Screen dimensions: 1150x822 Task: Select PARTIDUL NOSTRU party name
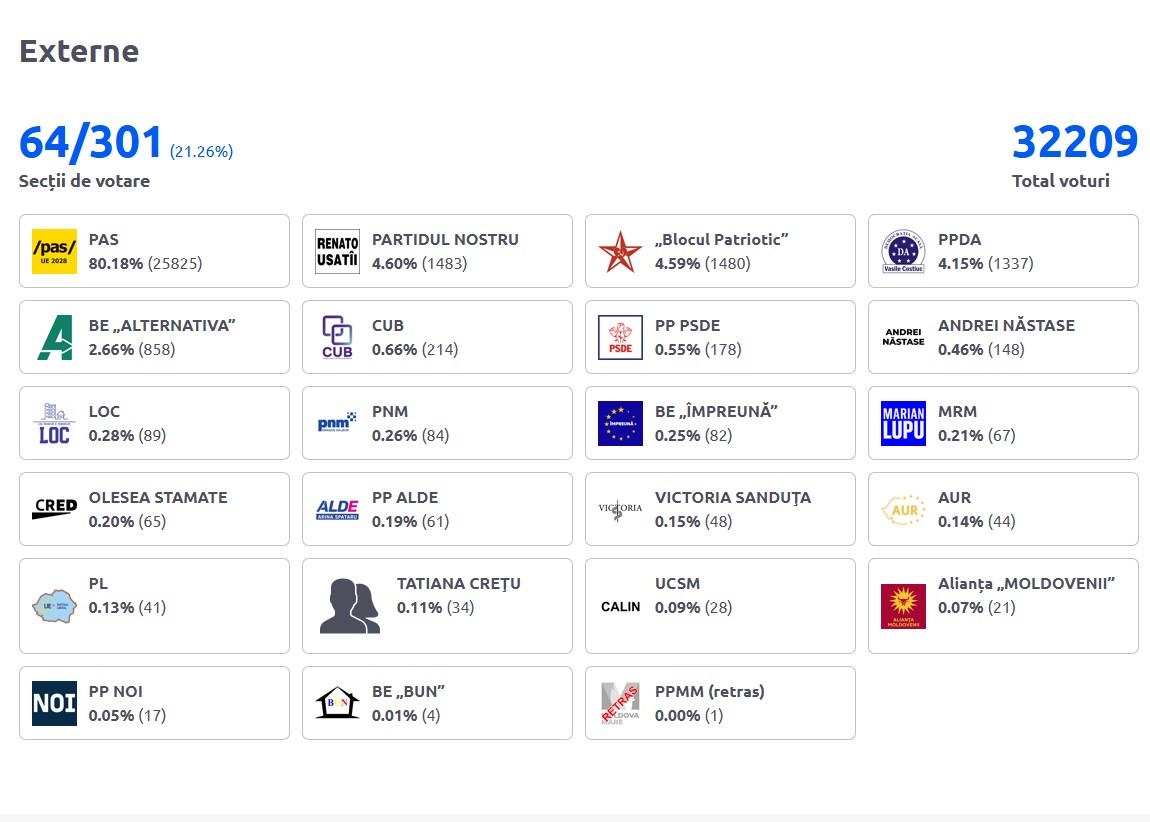click(445, 240)
